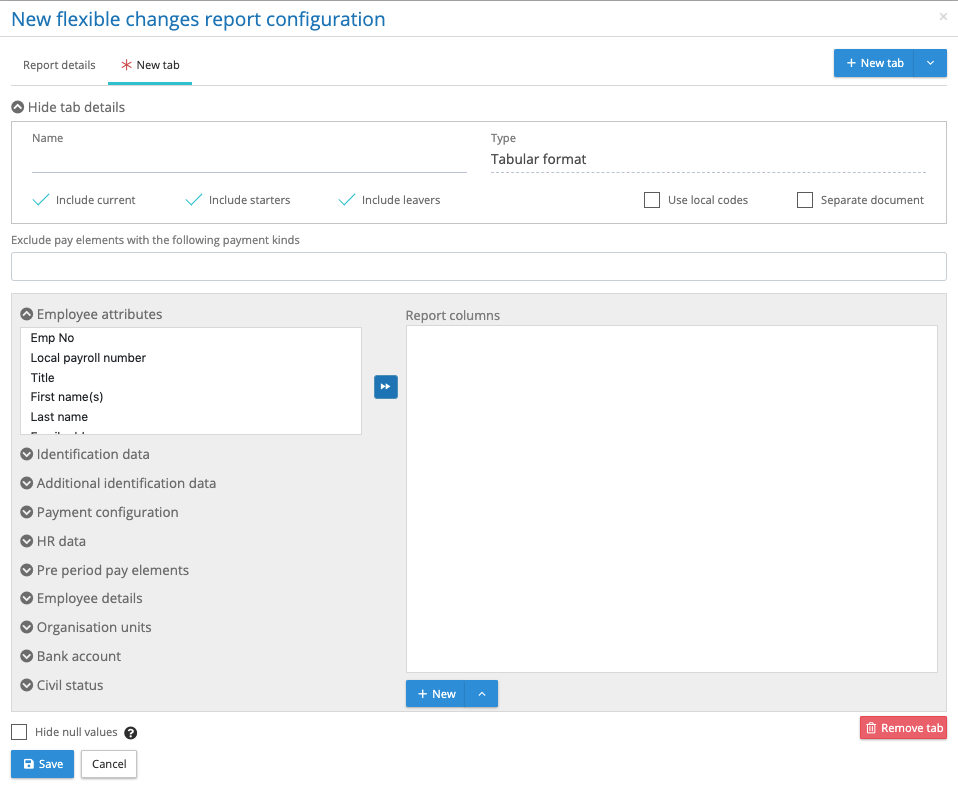Toggle Hide null values checkbox
The width and height of the screenshot is (958, 787).
[19, 732]
